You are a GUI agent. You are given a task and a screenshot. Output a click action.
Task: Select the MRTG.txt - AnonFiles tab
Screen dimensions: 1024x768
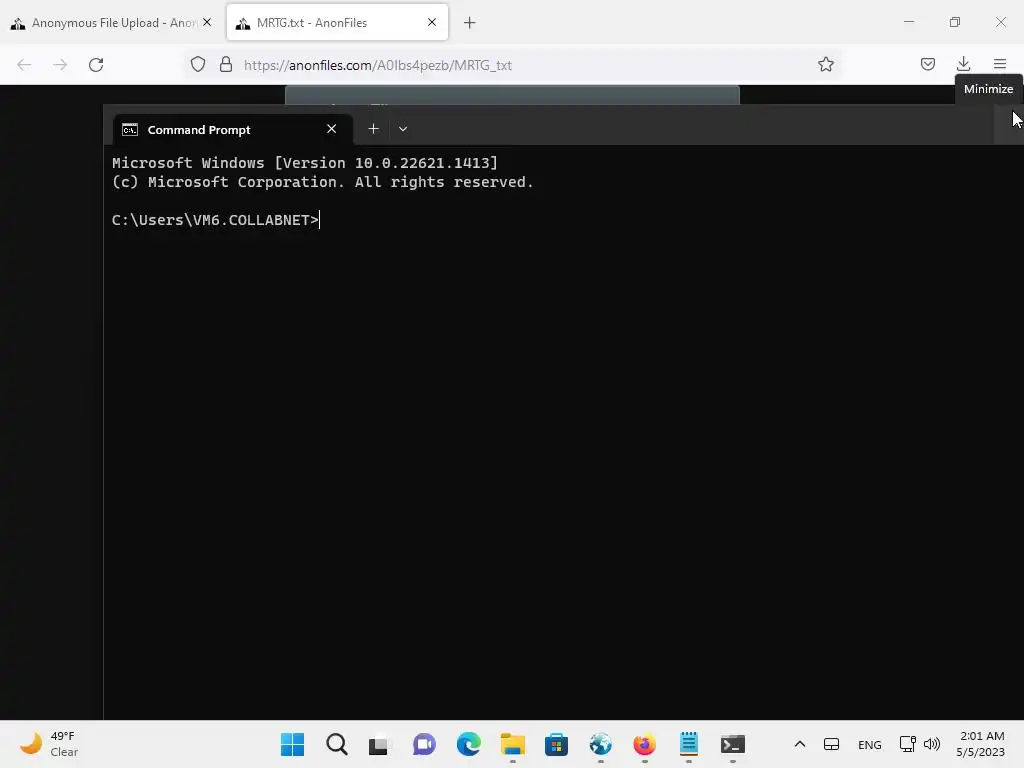[337, 23]
